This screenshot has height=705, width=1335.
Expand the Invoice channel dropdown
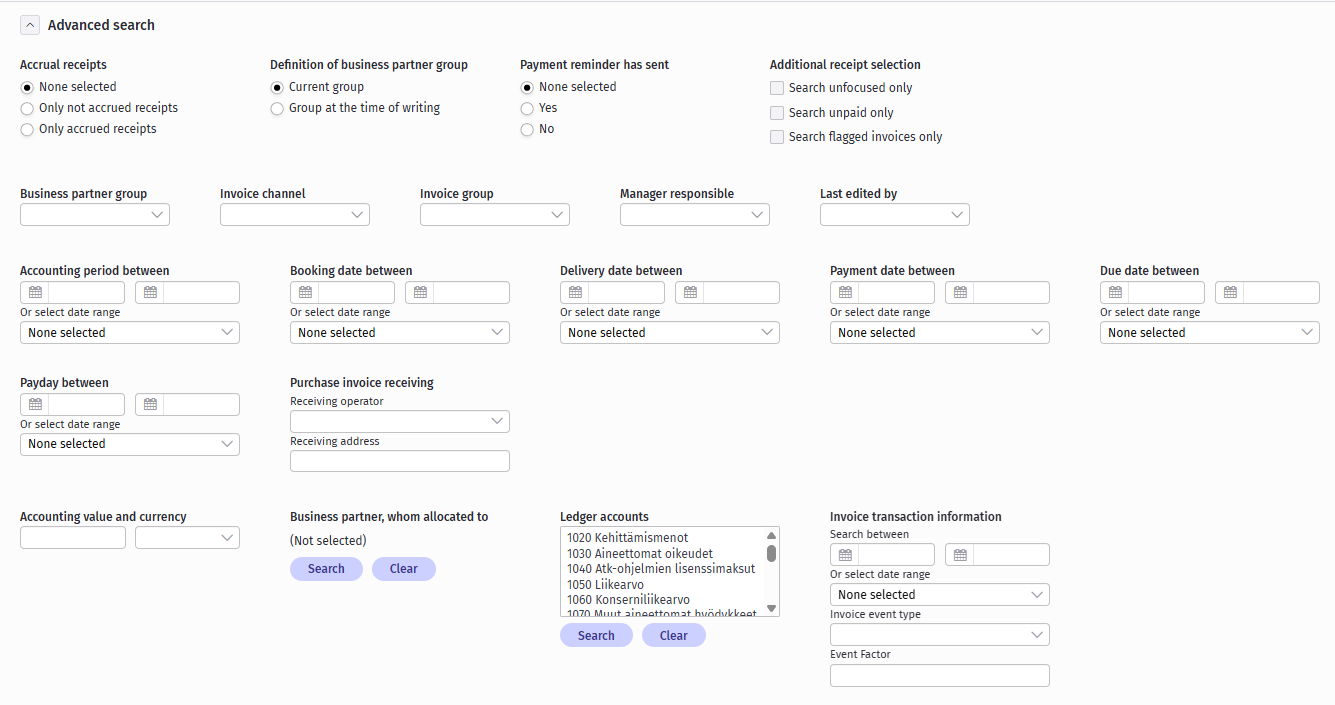295,215
